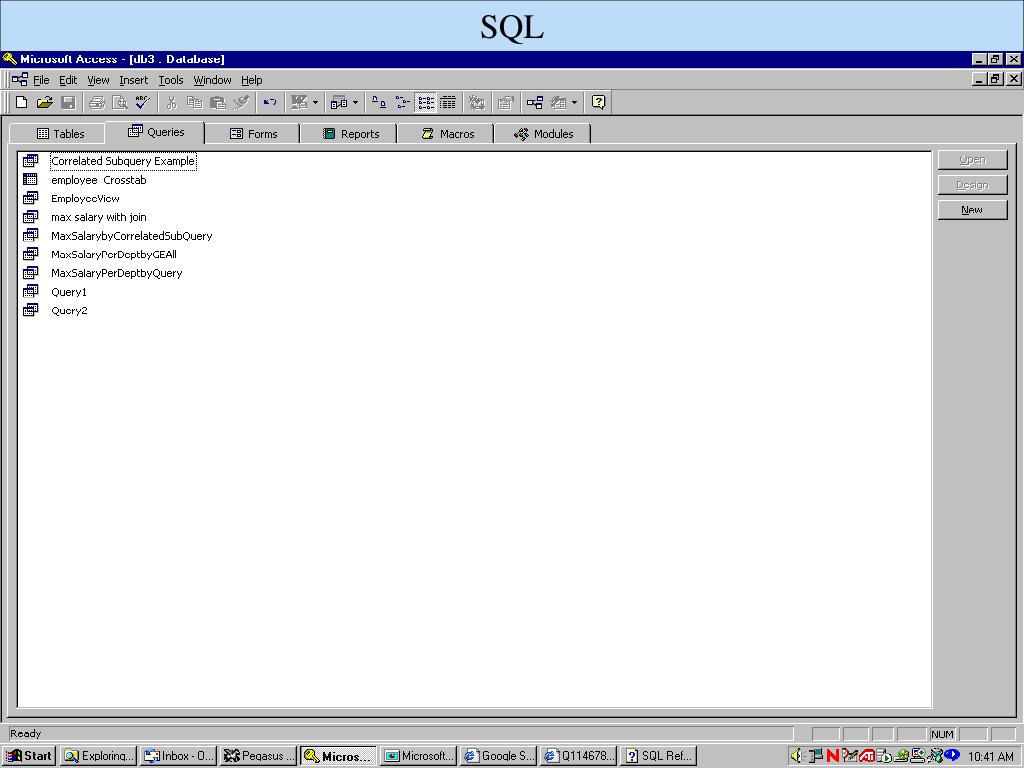Select the Query2 item
Viewport: 1024px width, 768px height.
click(x=69, y=310)
